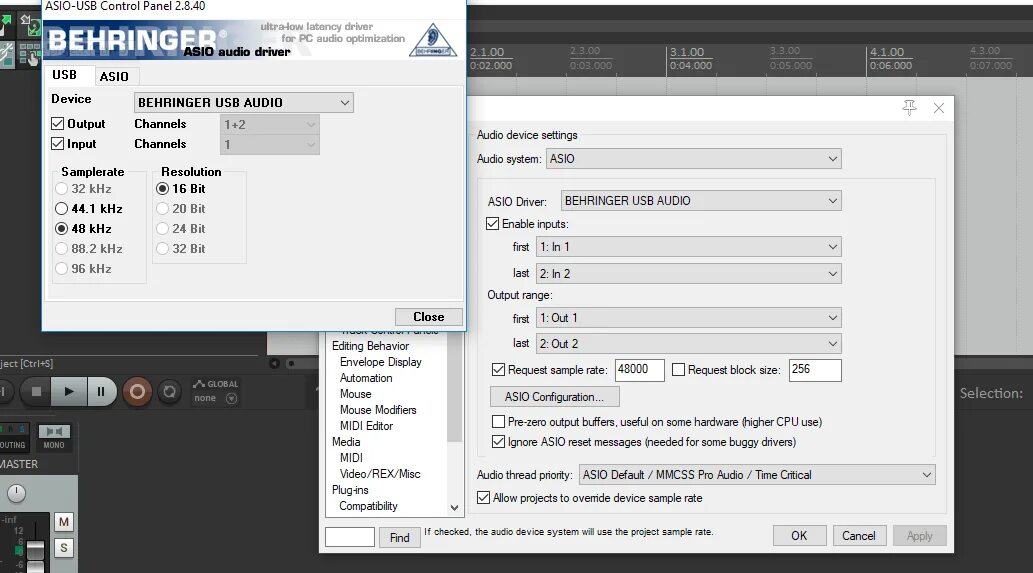Click the sample rate field showing 48000
Image resolution: width=1033 pixels, height=573 pixels.
click(x=640, y=369)
